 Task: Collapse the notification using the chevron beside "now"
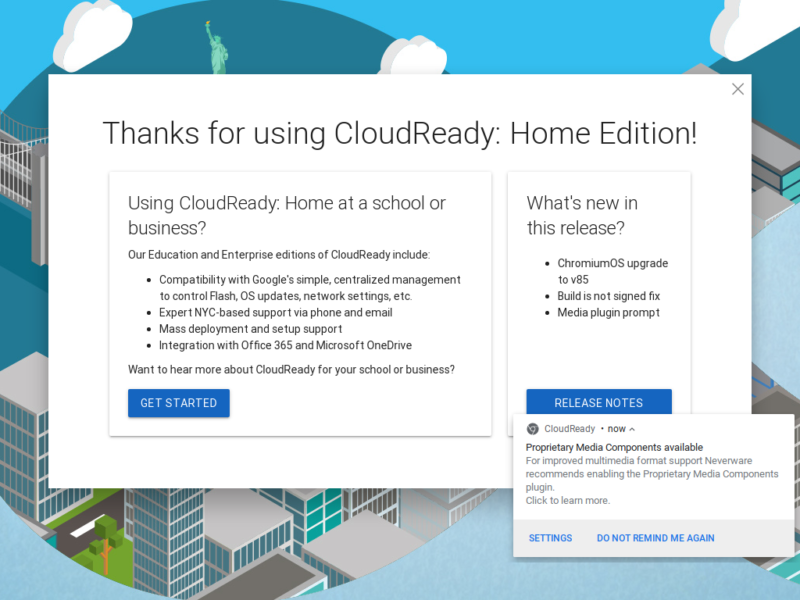coord(631,427)
